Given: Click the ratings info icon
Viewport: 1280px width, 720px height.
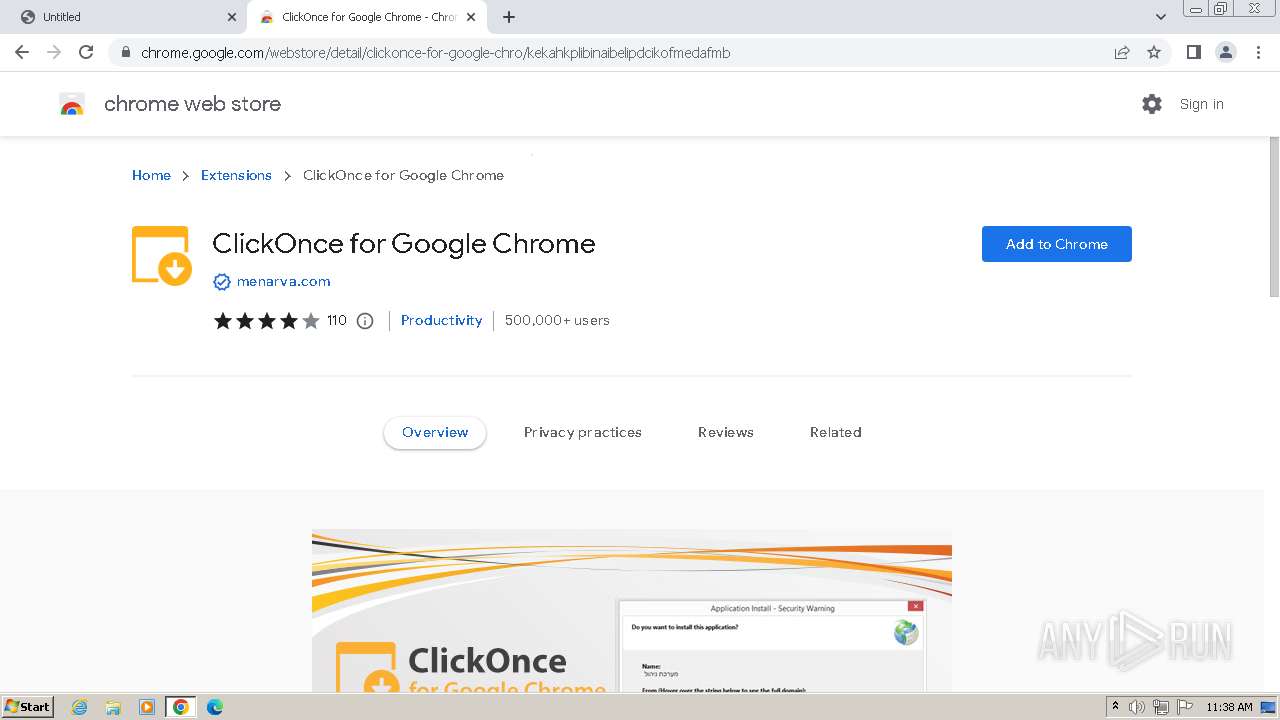Looking at the screenshot, I should (365, 321).
